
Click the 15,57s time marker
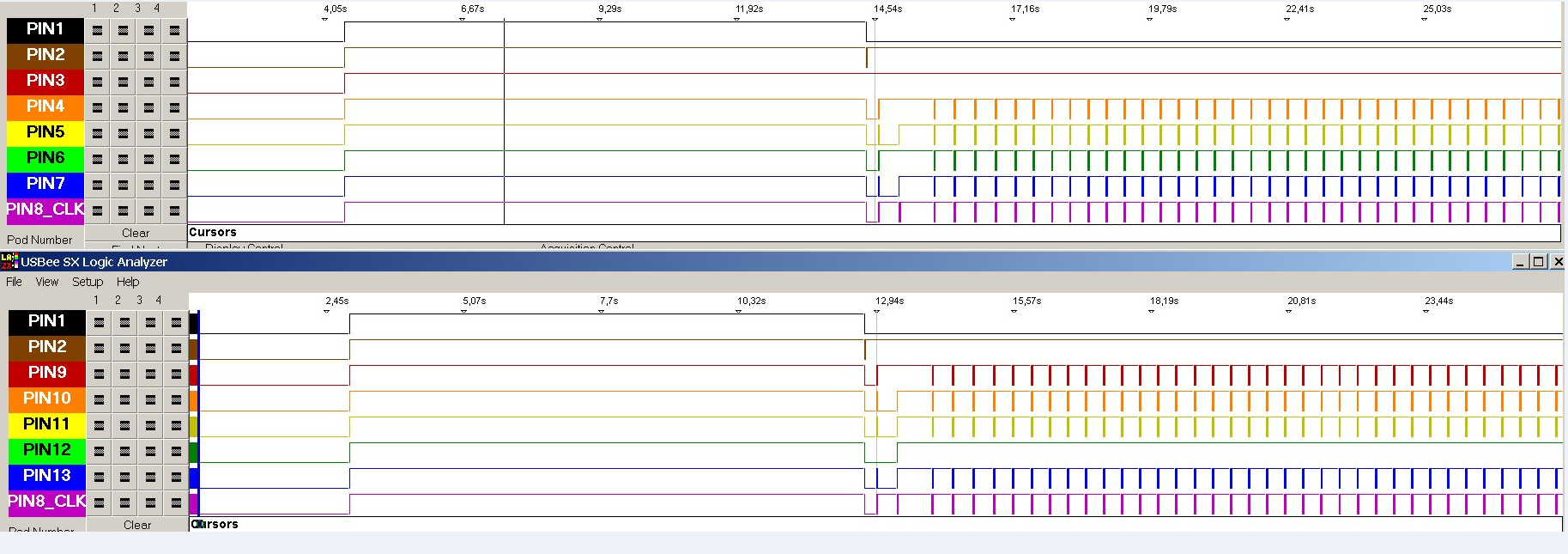1026,301
